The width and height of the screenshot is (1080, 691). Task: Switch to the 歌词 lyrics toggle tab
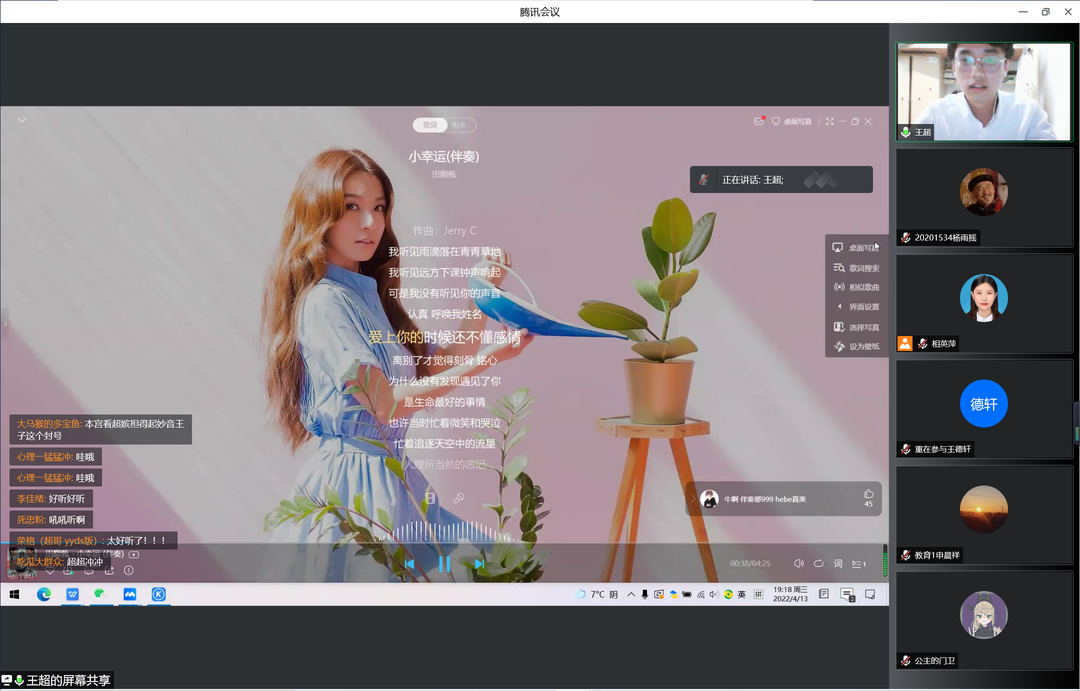pyautogui.click(x=430, y=125)
